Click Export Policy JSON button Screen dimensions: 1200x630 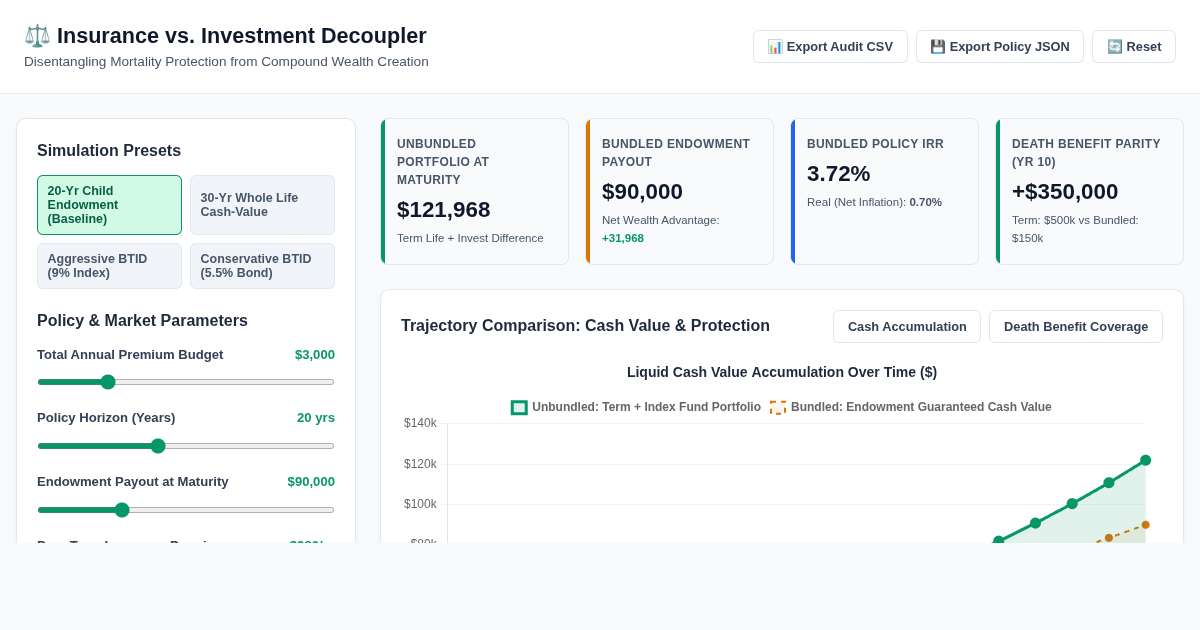click(x=1000, y=46)
